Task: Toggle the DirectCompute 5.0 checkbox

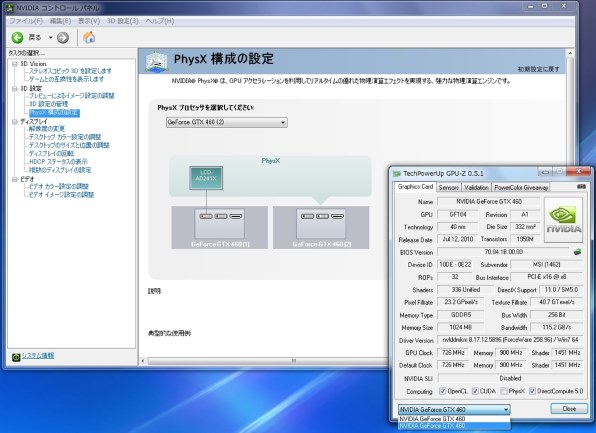Action: (532, 391)
